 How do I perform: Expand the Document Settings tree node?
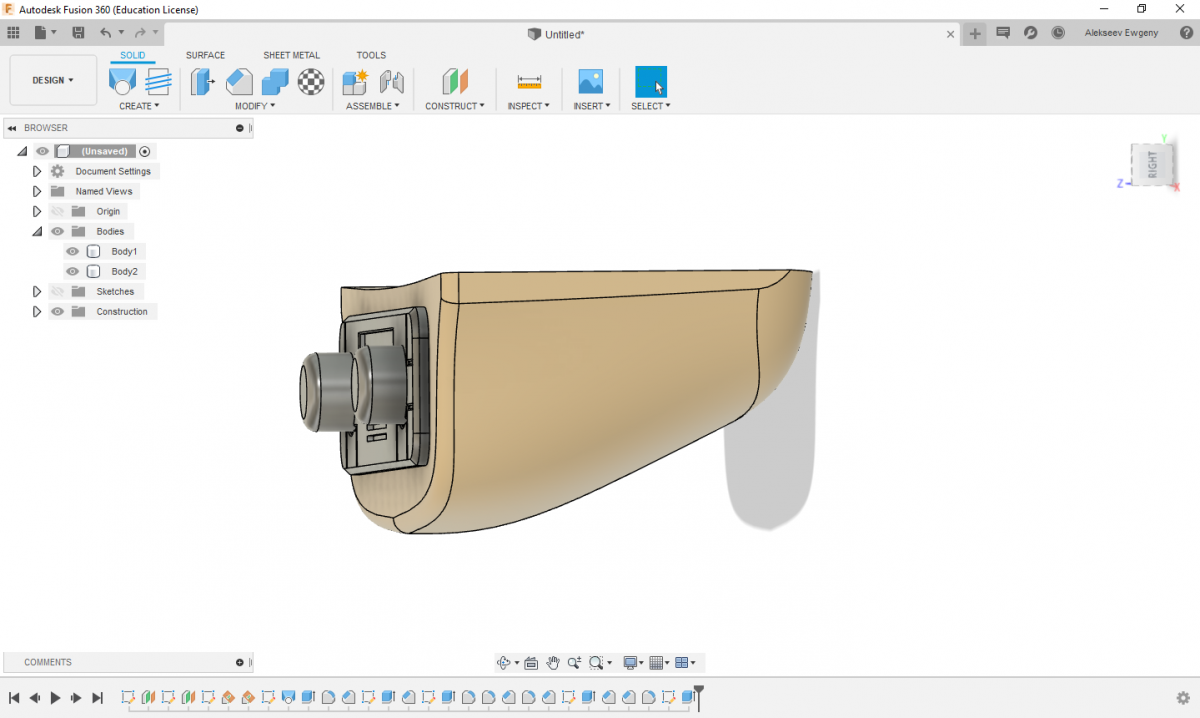click(x=37, y=171)
